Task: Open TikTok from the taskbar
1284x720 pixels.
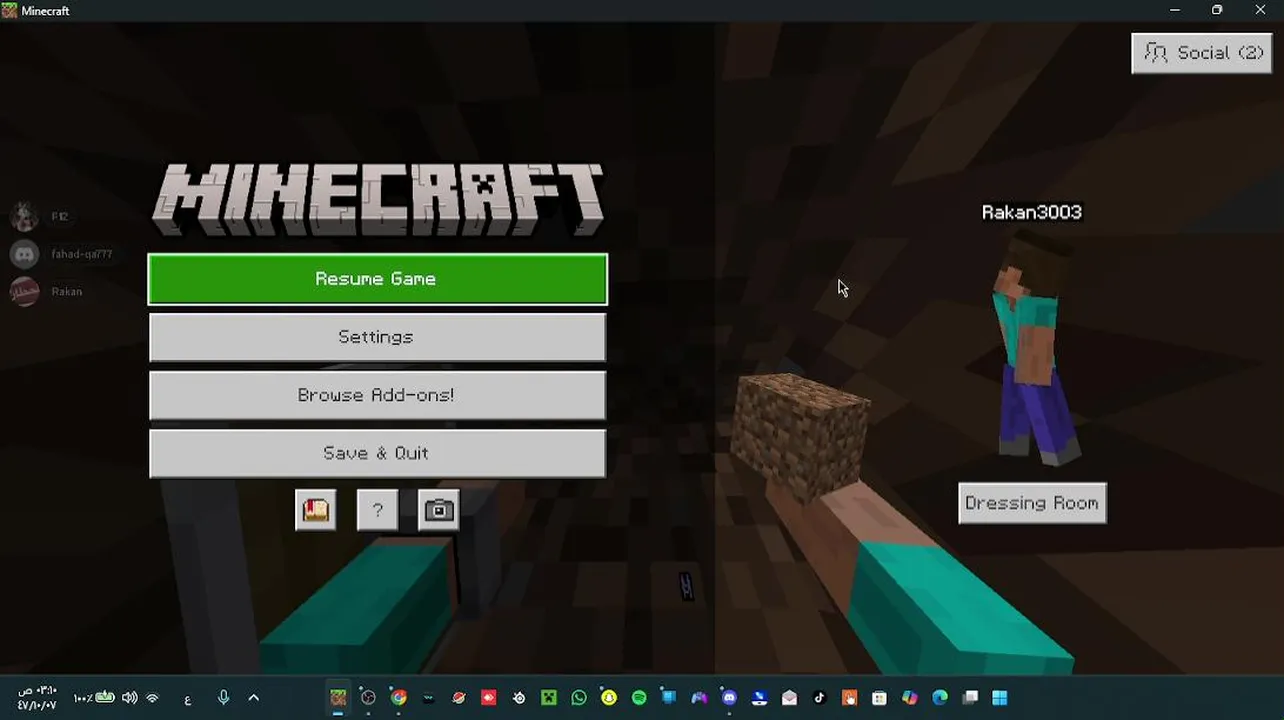Action: [819, 698]
